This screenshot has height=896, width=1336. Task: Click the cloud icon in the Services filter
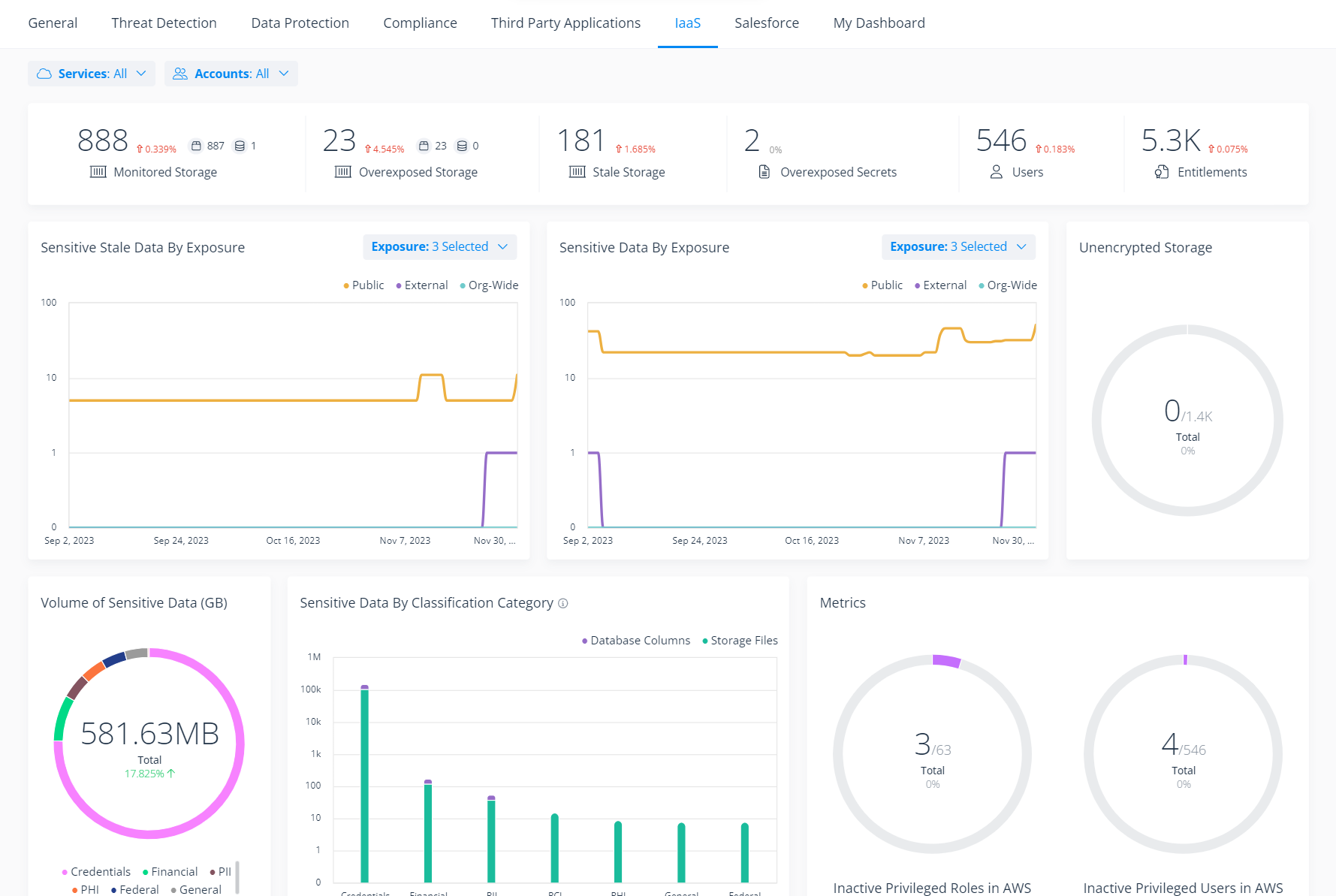click(44, 74)
